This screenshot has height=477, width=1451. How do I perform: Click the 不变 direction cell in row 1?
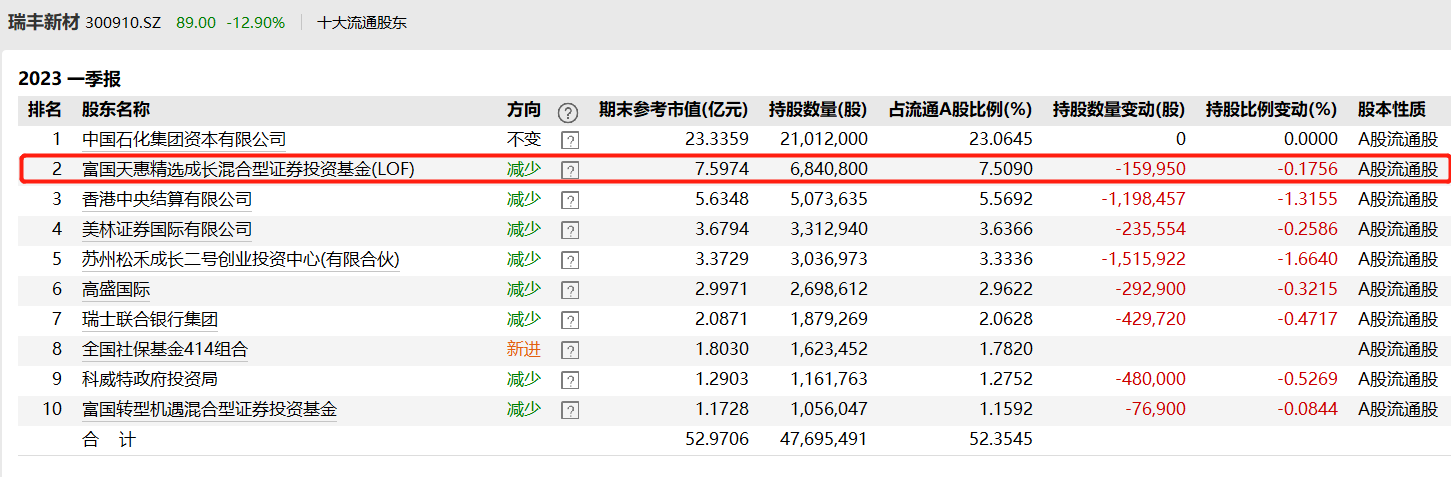(x=524, y=139)
